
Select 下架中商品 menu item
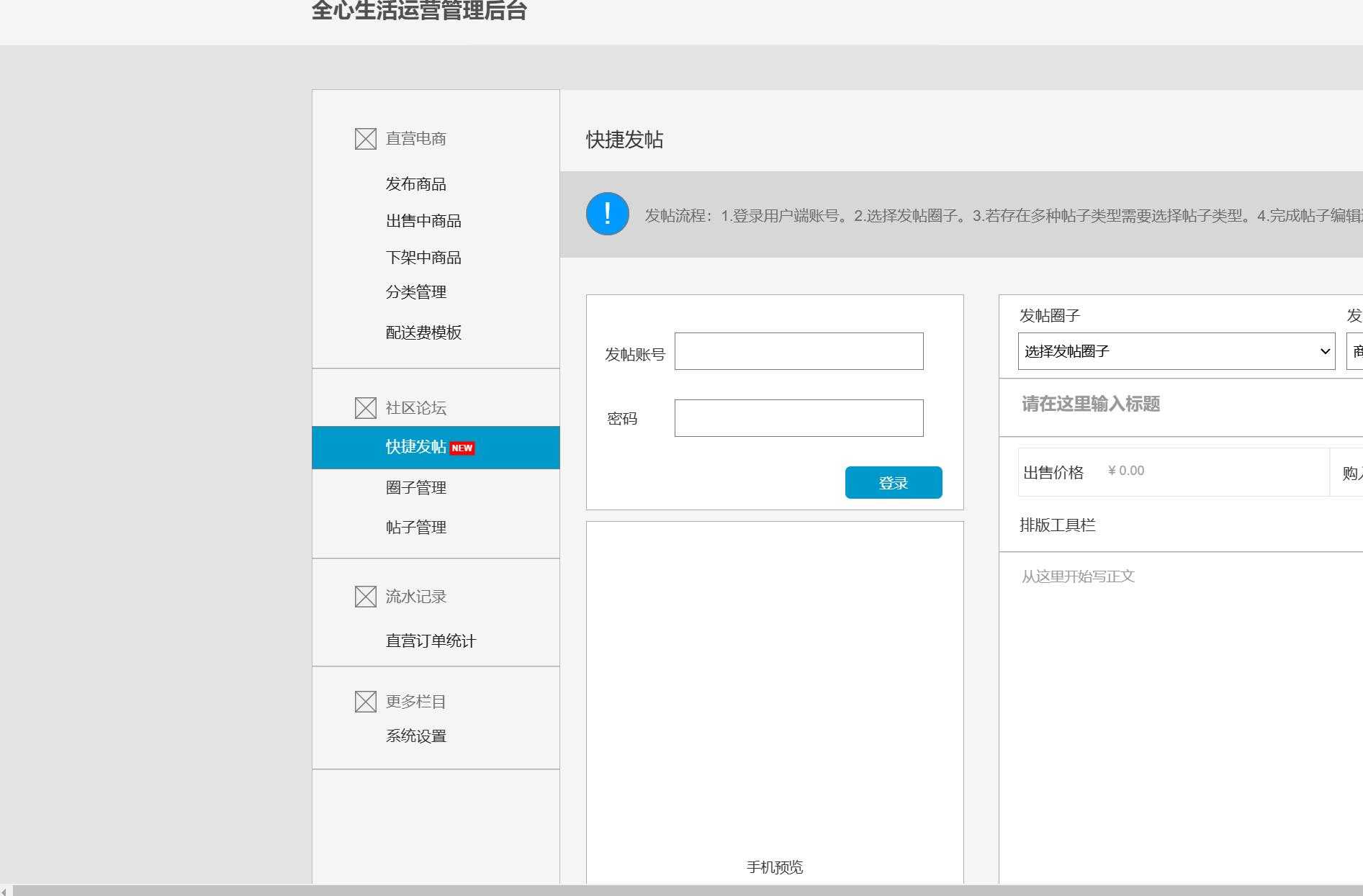423,257
